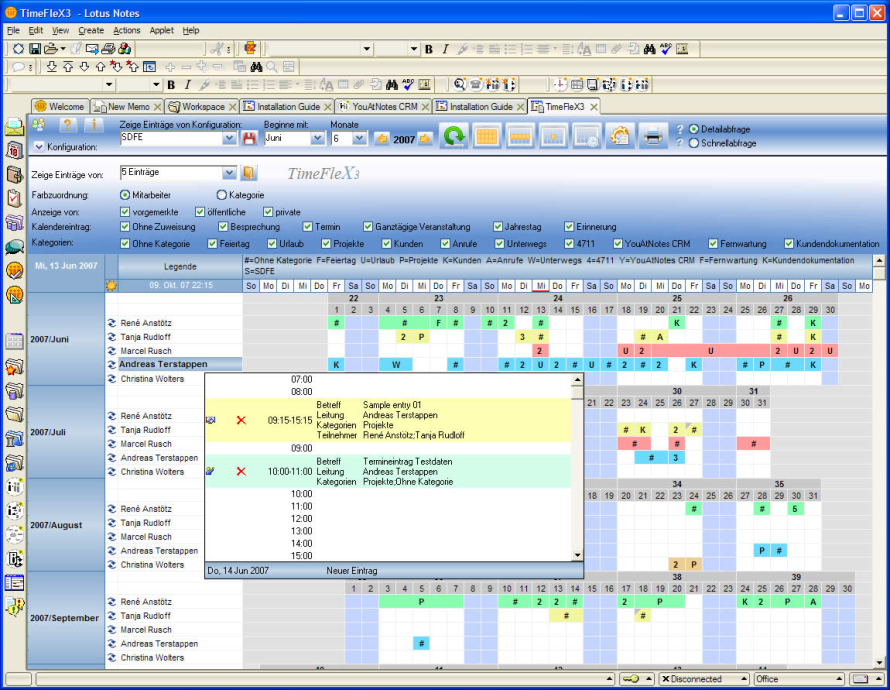Go to next year arrow beside 2007
890x690 pixels.
click(x=425, y=139)
